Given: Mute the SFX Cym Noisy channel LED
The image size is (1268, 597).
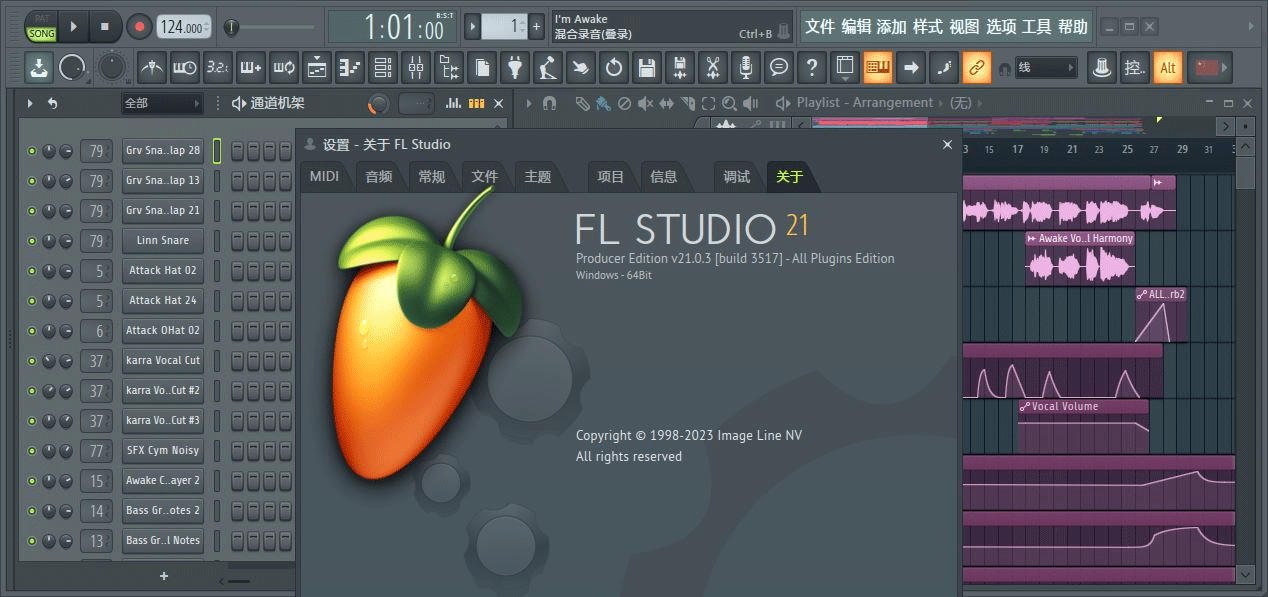Looking at the screenshot, I should click(x=32, y=451).
